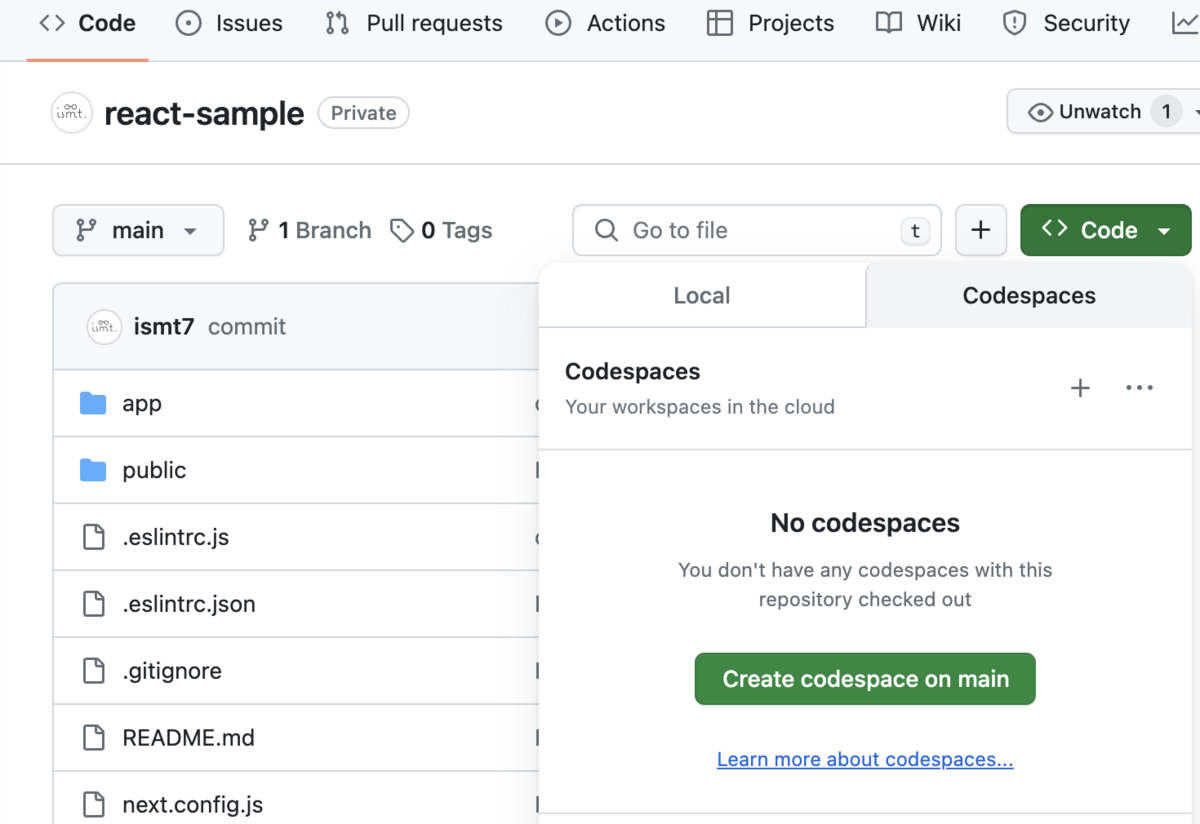Click Create codespace on main button
1200x824 pixels.
(865, 679)
